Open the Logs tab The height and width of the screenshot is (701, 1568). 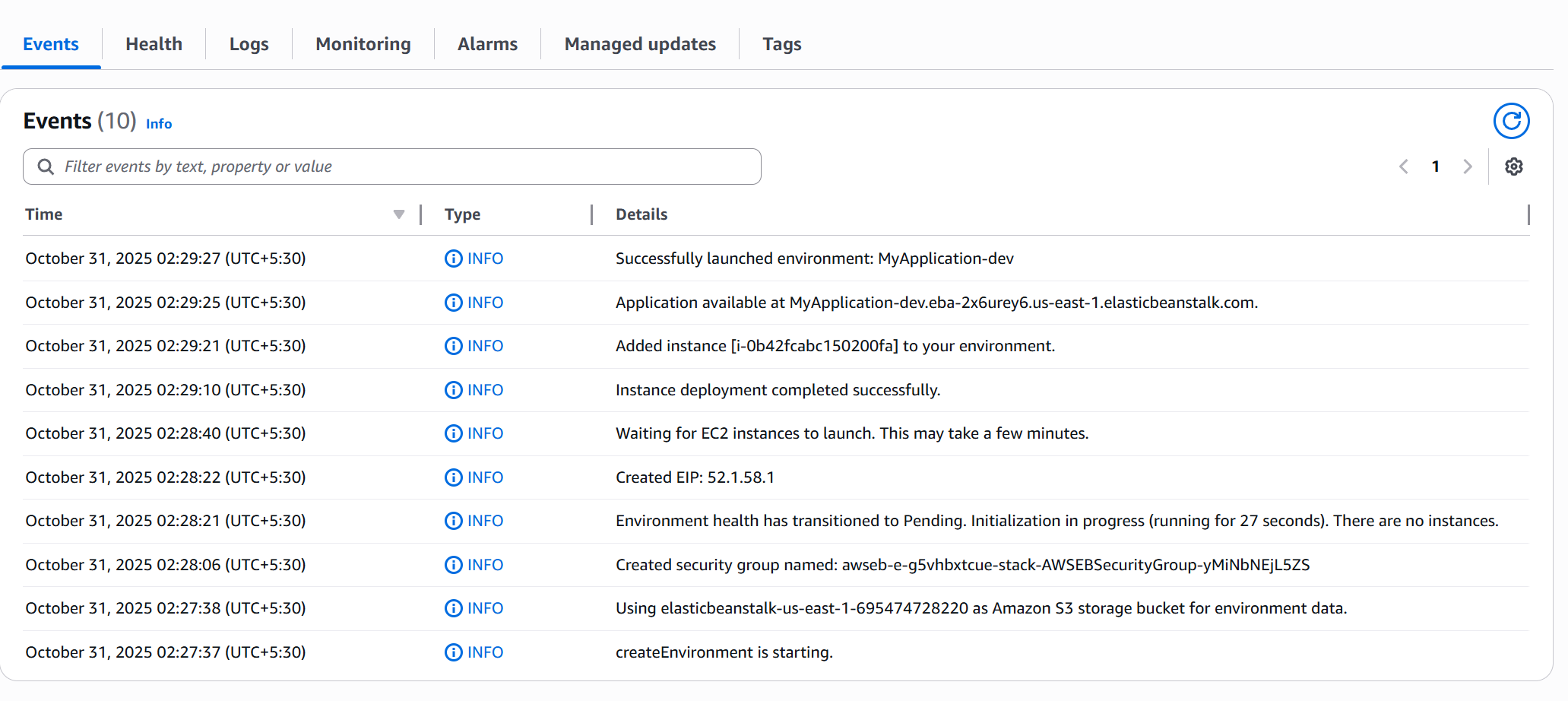pyautogui.click(x=249, y=44)
